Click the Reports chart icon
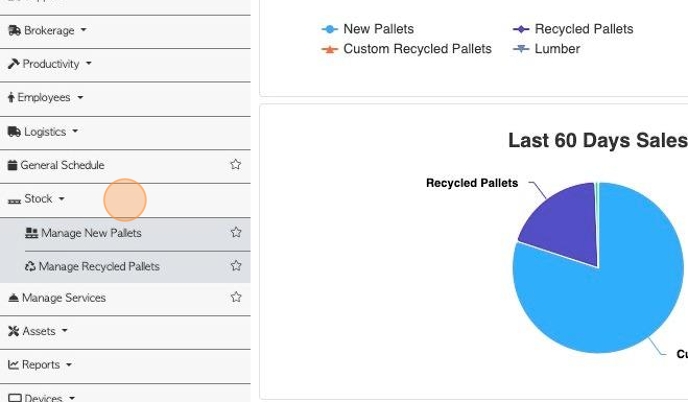Viewport: 688px width, 402px height. pyautogui.click(x=13, y=365)
